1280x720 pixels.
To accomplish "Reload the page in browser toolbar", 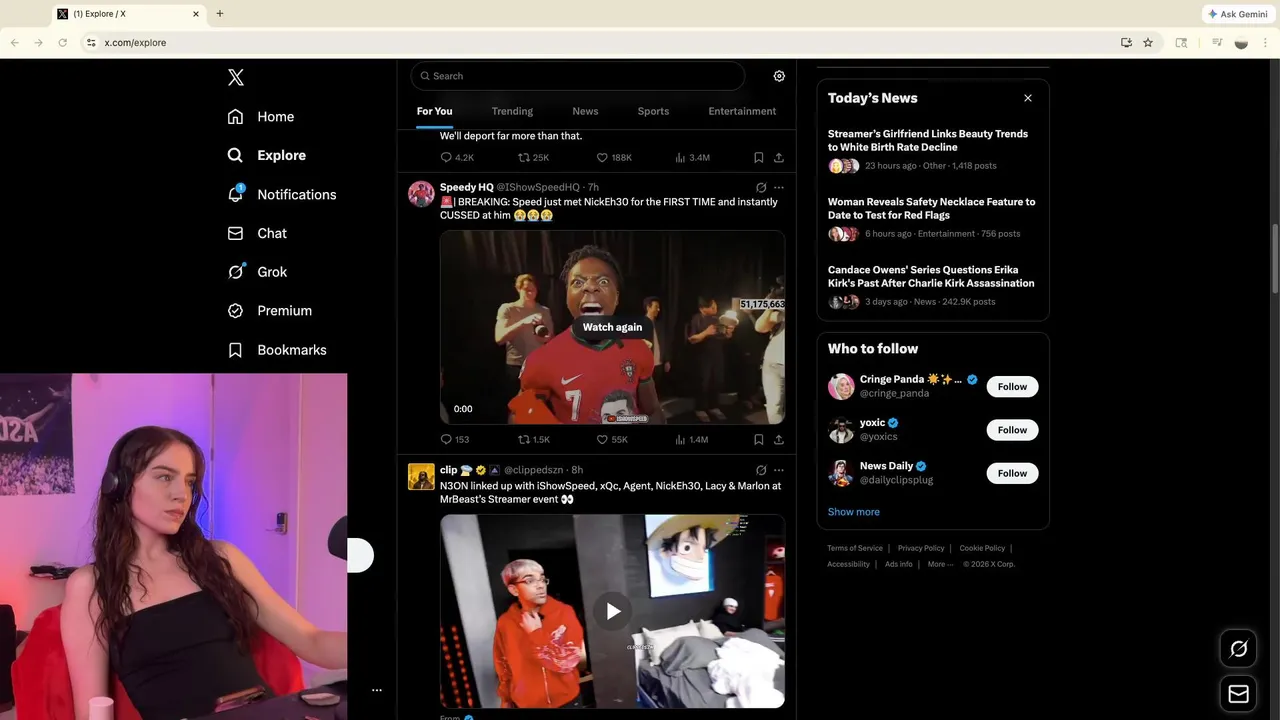I will coord(62,42).
